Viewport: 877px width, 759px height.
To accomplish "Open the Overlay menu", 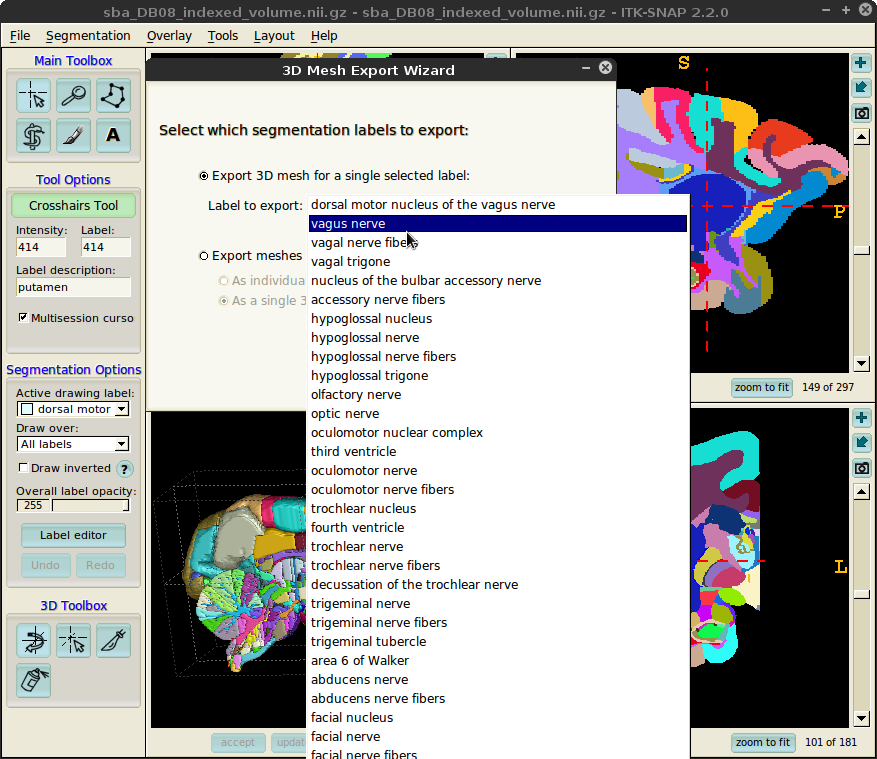I will pos(169,36).
